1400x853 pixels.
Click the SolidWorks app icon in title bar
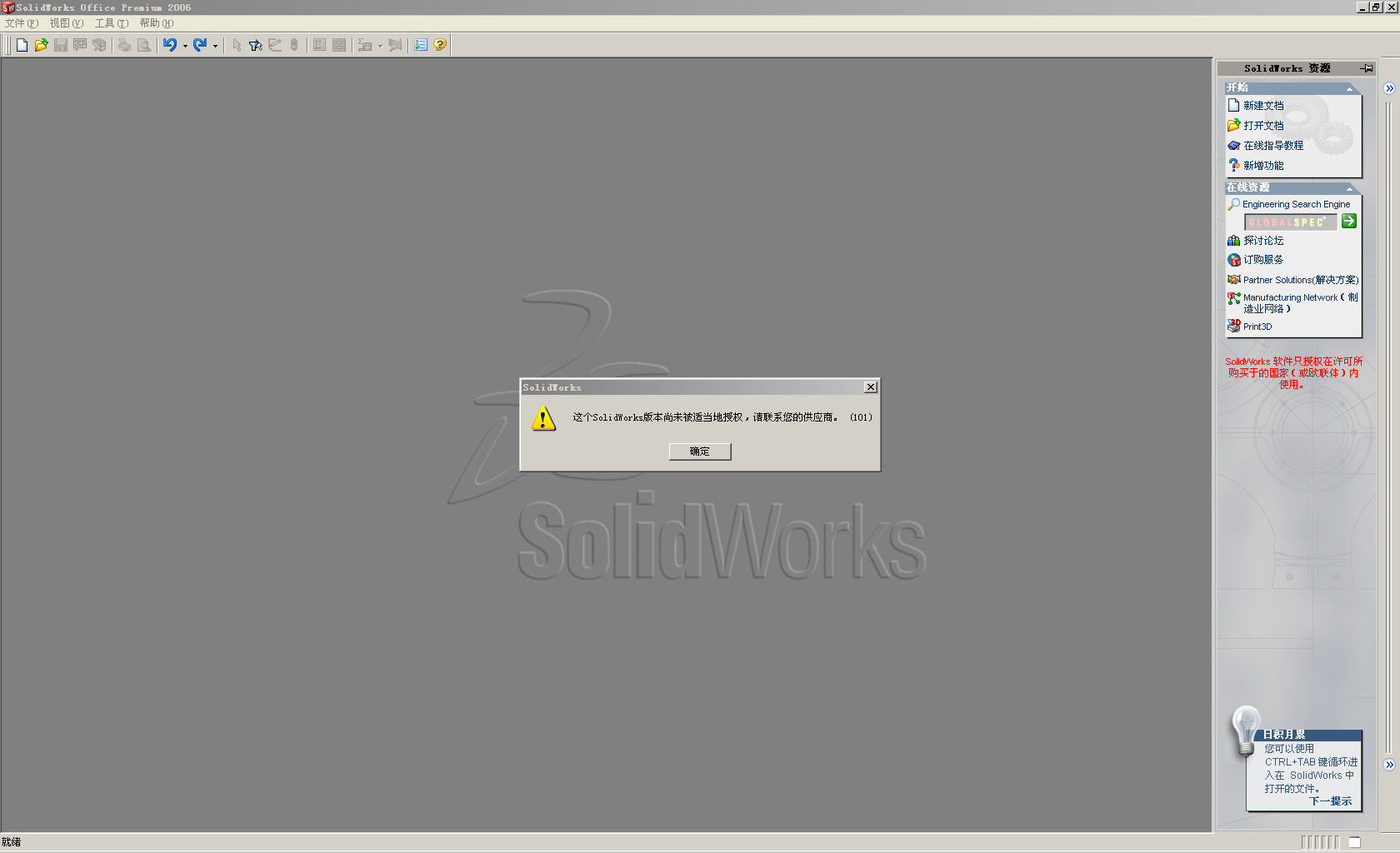point(8,7)
